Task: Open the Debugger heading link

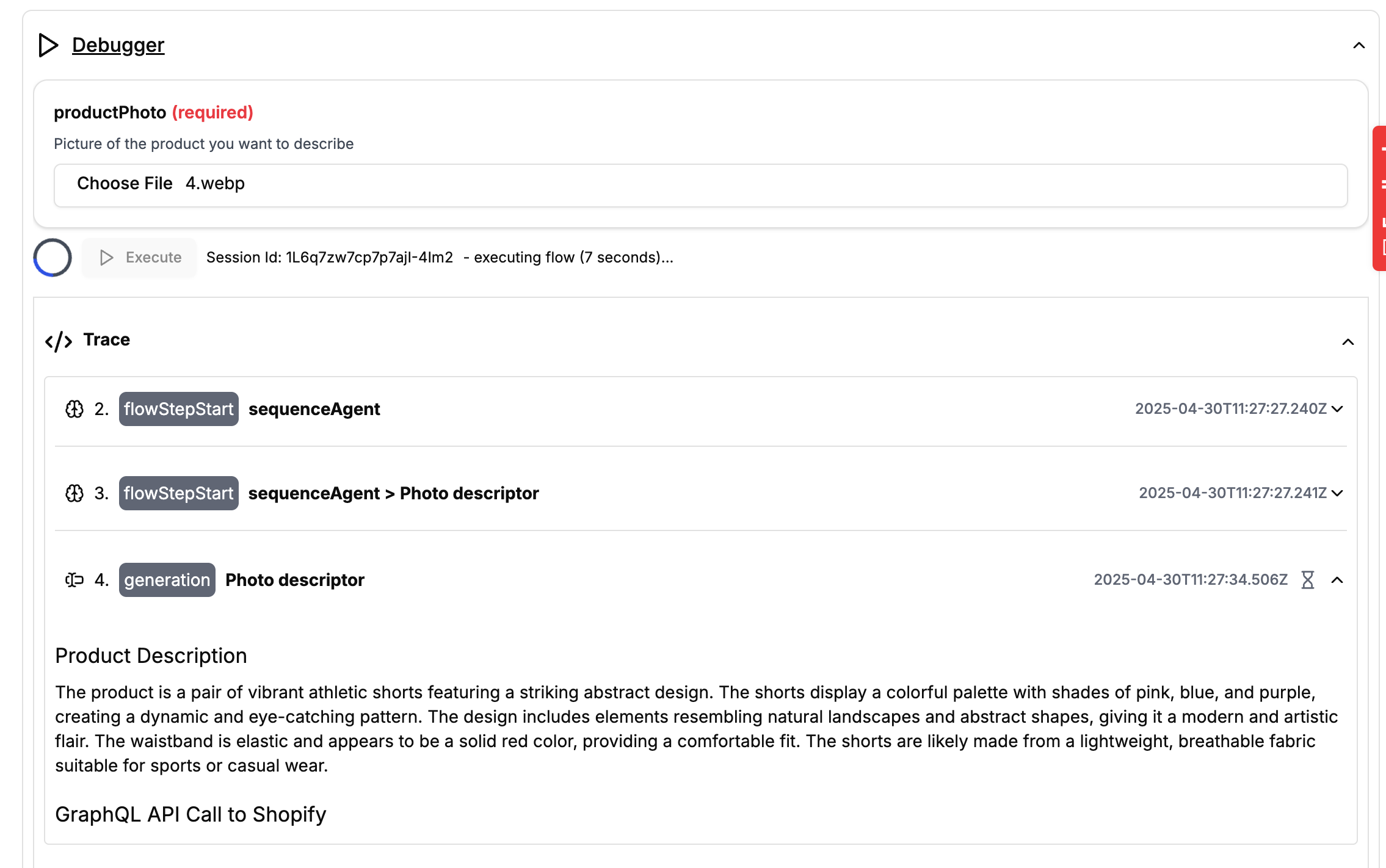Action: pos(118,45)
